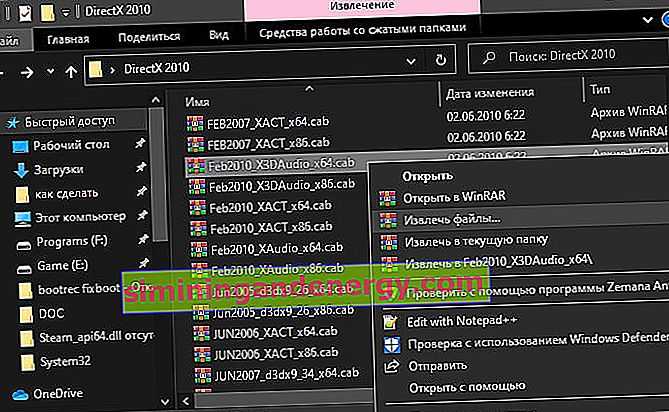Choose Извлечь в текущую папку entry
This screenshot has width=669, height=412.
476,241
